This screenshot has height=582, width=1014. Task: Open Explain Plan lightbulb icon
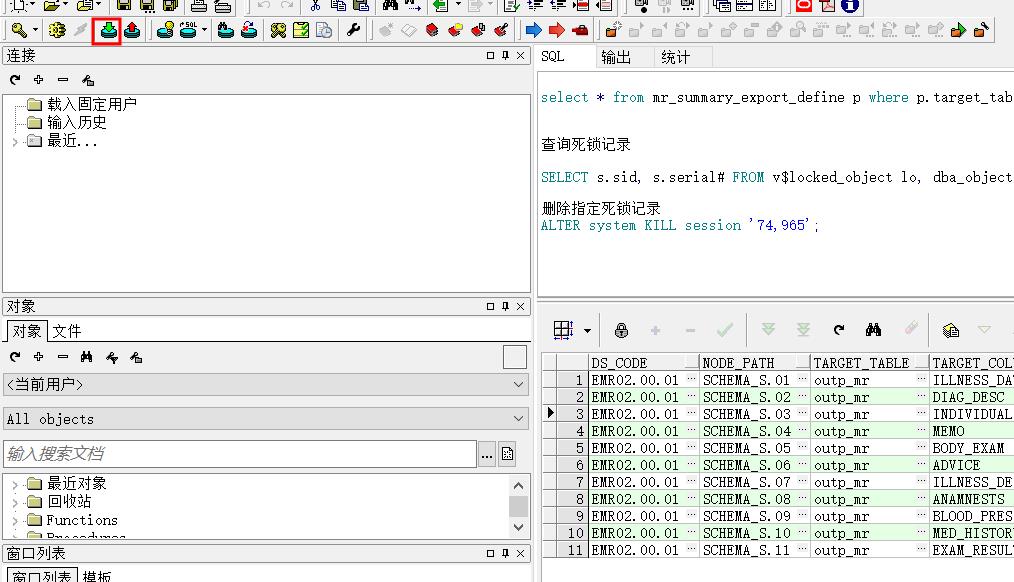pyautogui.click(x=166, y=30)
